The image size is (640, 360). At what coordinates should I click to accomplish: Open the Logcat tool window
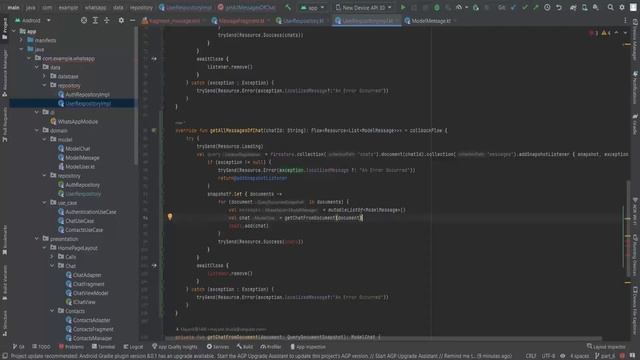click(133, 347)
